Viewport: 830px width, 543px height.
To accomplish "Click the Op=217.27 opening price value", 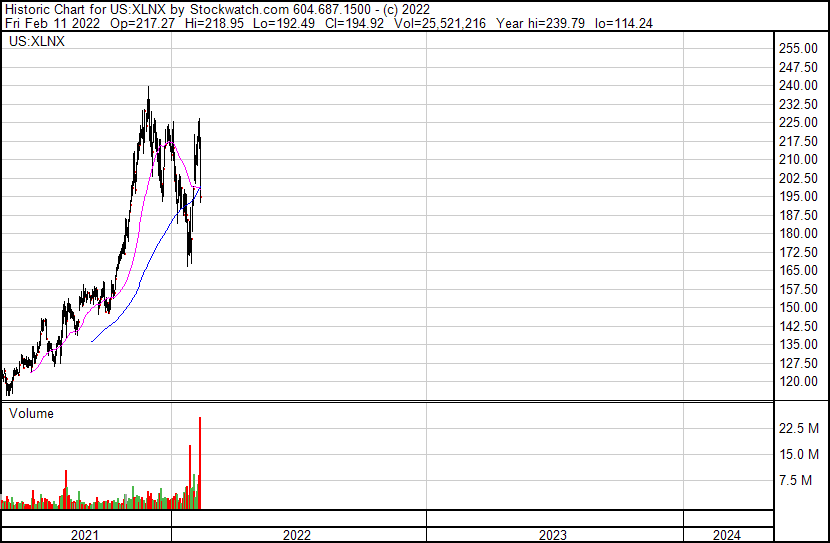I will pyautogui.click(x=142, y=23).
